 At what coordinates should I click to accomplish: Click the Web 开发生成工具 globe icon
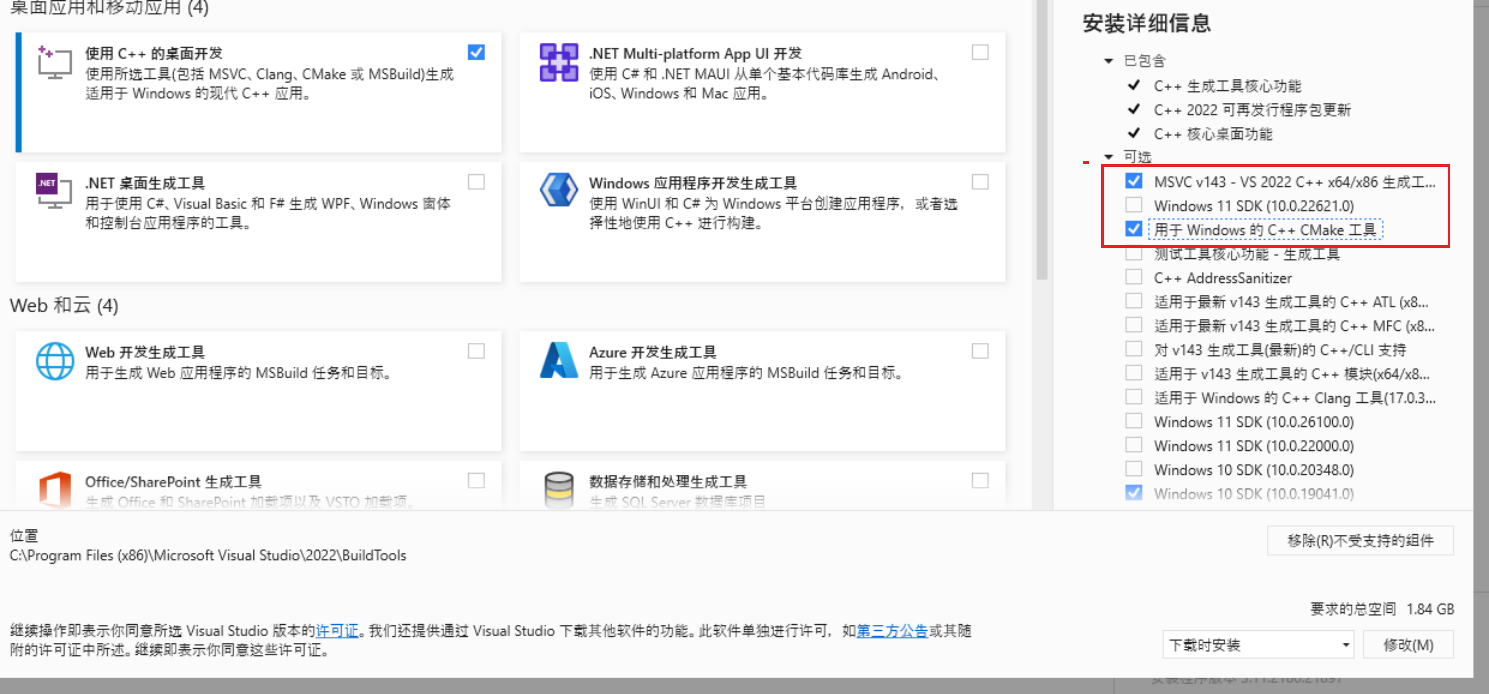click(x=55, y=361)
